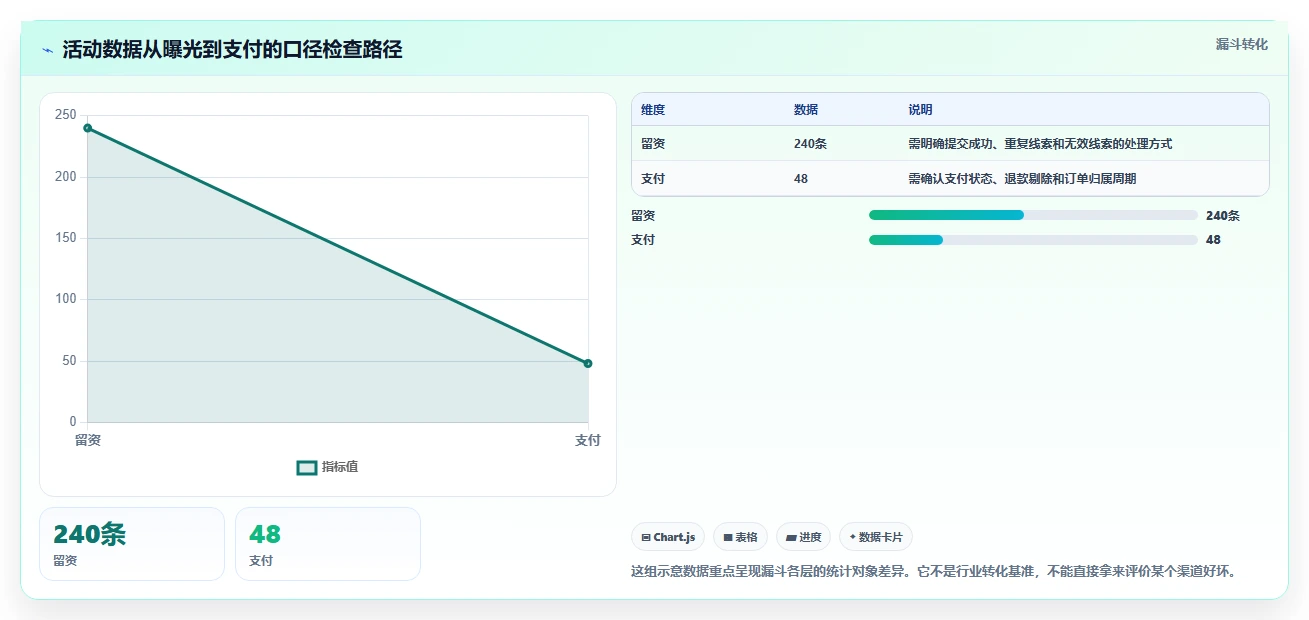Click the 100 y-axis tick label

pyautogui.click(x=66, y=299)
